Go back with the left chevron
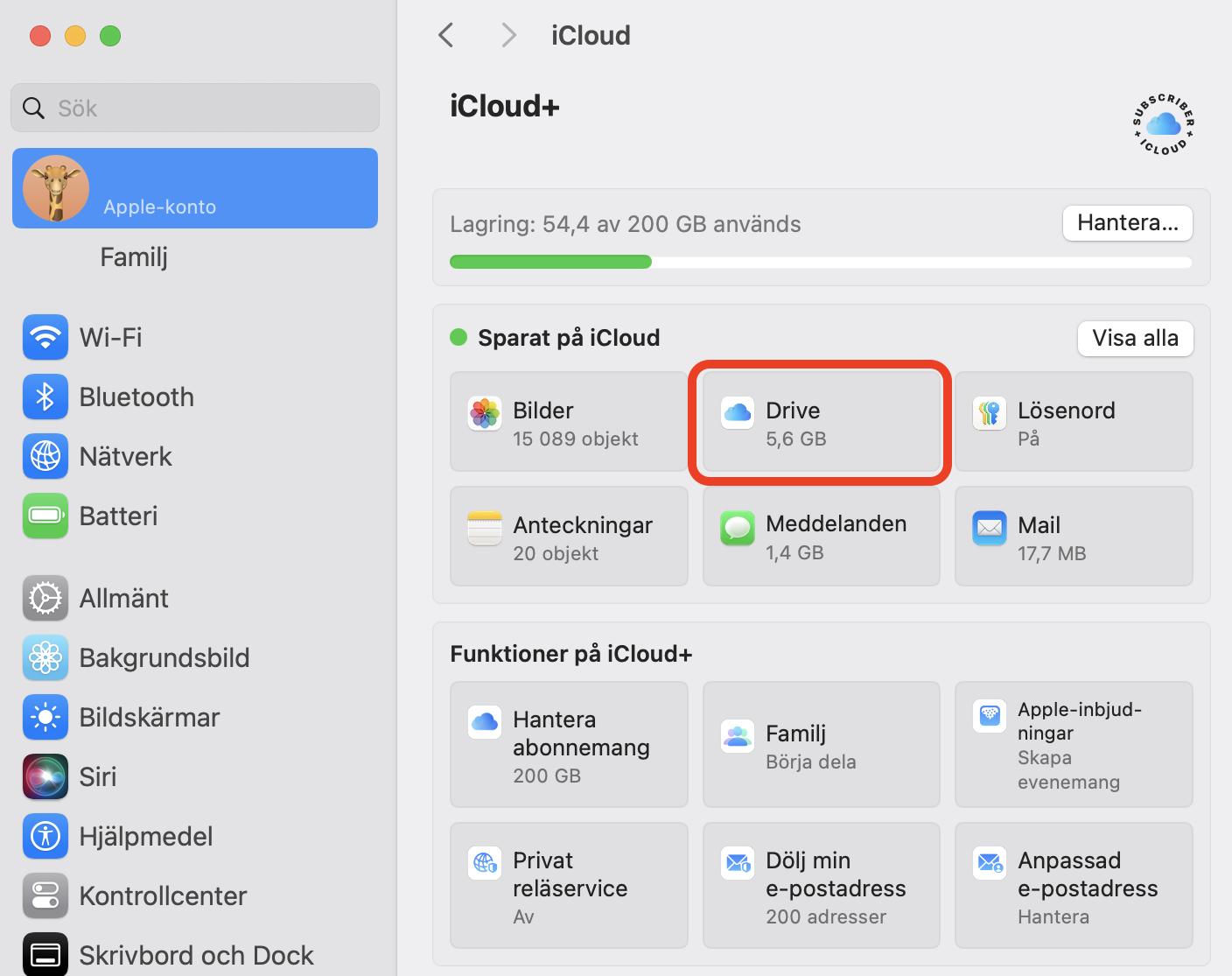The height and width of the screenshot is (976, 1232). click(446, 35)
